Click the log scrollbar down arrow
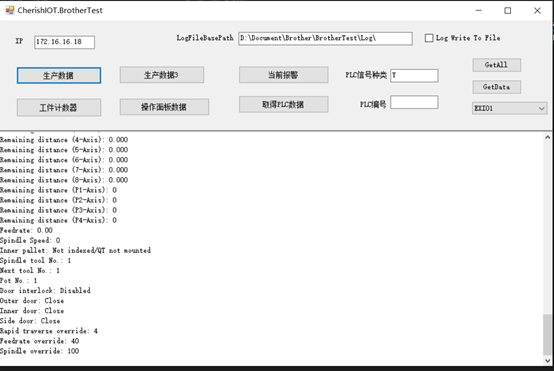 (548, 361)
